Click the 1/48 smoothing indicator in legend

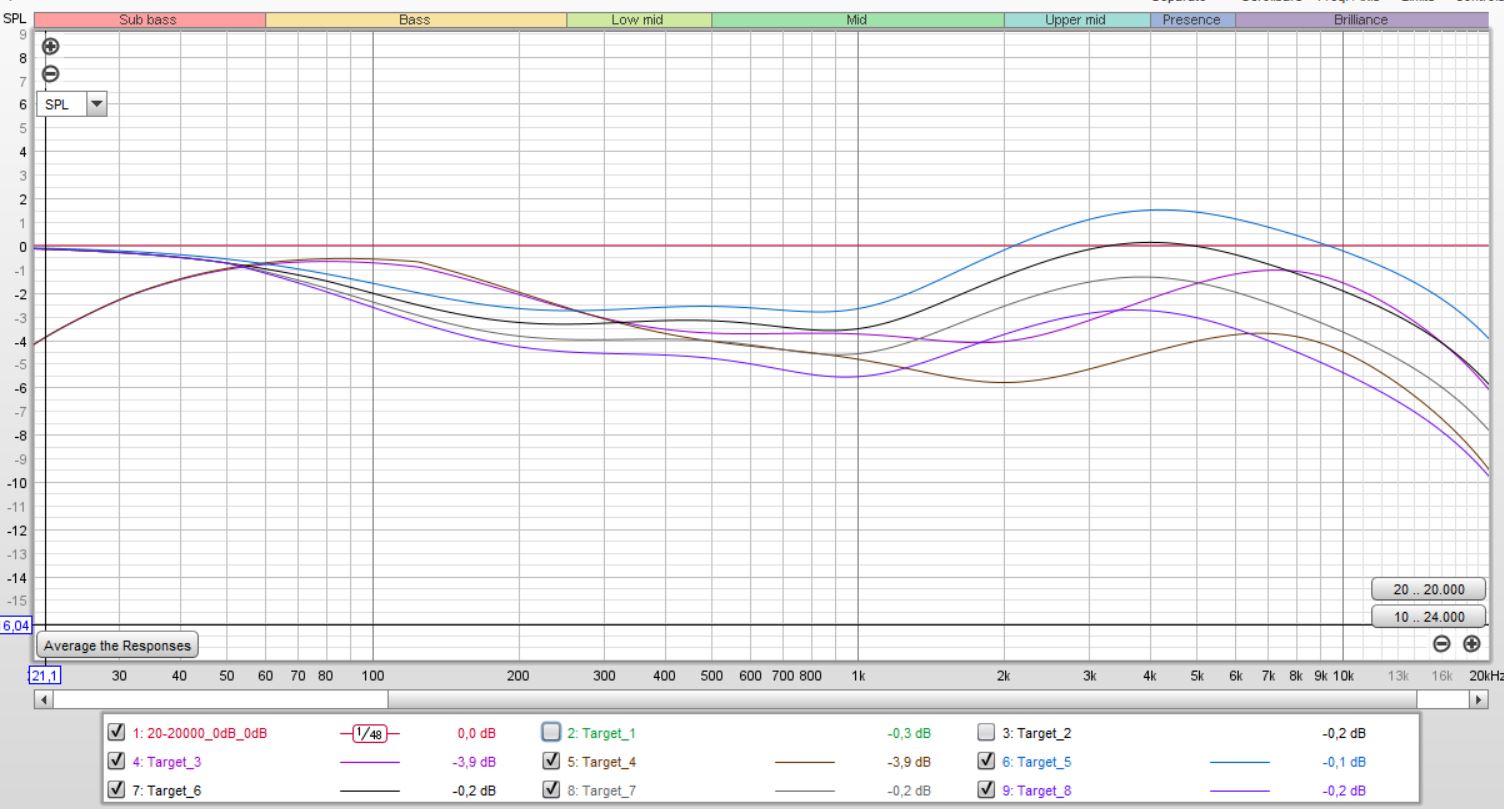coord(370,733)
